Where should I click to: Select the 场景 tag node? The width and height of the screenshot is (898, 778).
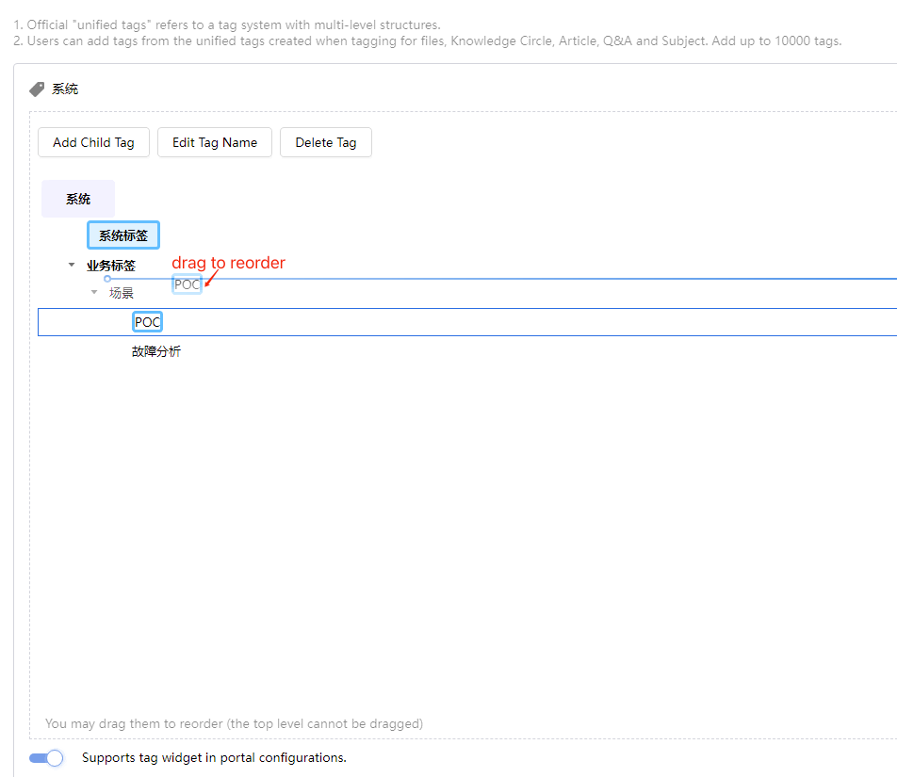[x=121, y=293]
